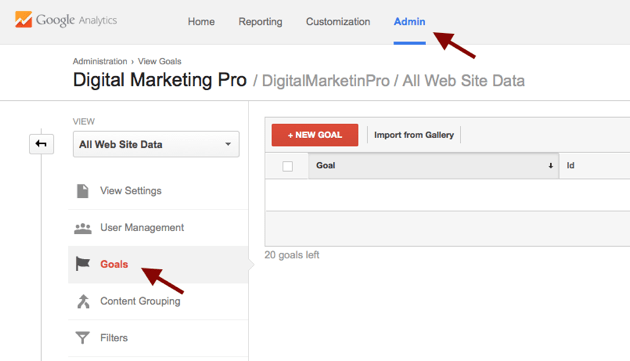This screenshot has height=361, width=630.
Task: Open View Settings via the document icon
Action: (x=83, y=191)
